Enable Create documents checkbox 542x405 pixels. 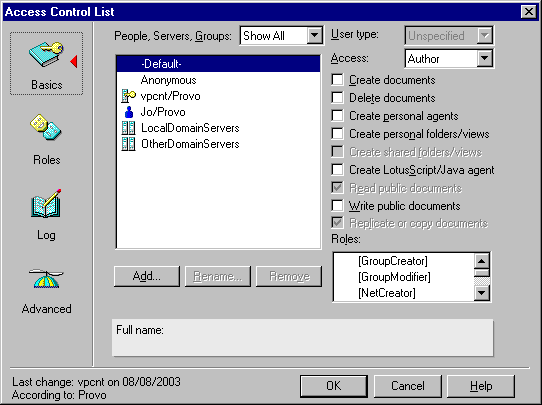click(x=337, y=80)
